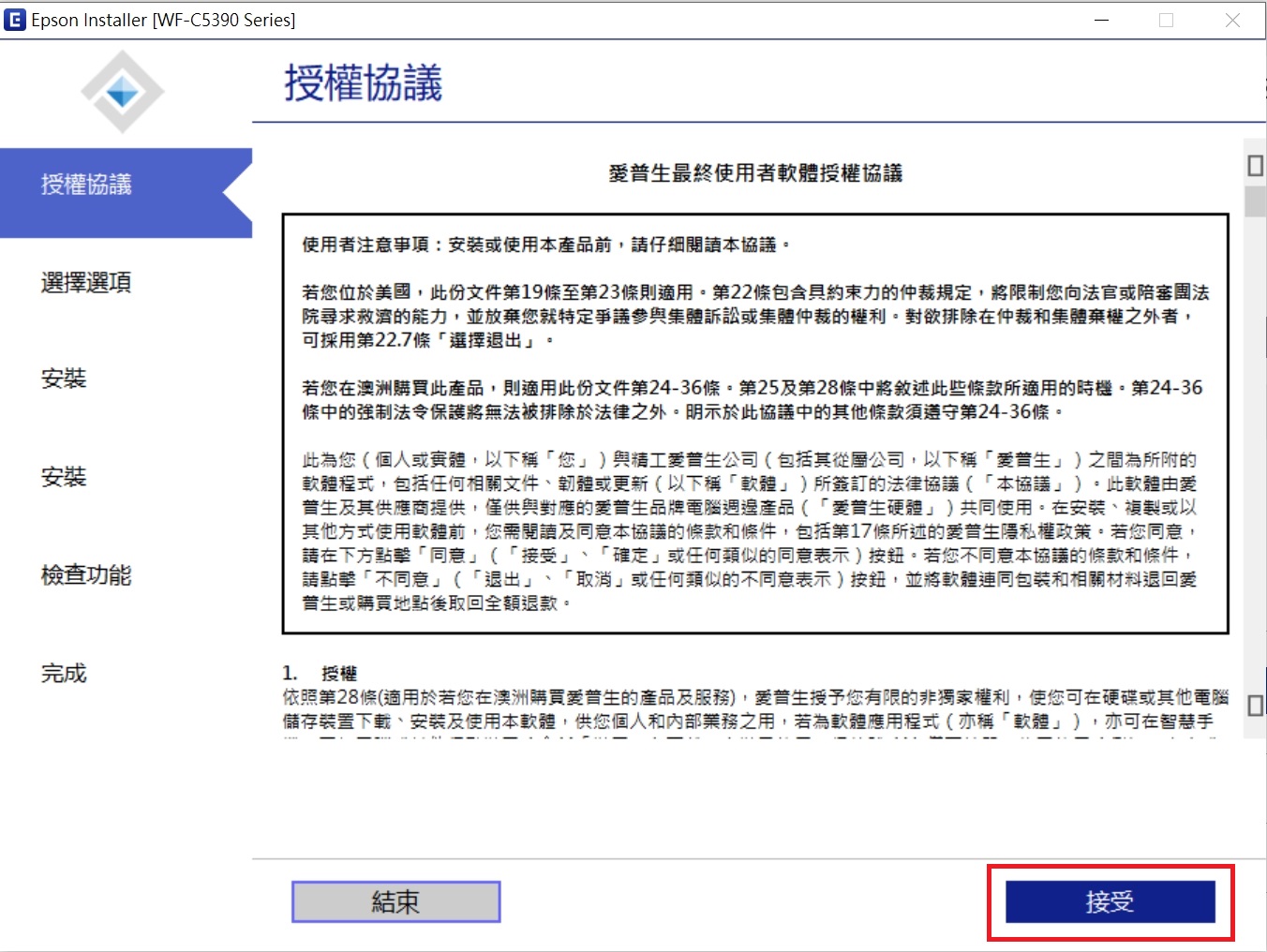Click the Epson diamond logo above the sidebar
Viewport: 1267px width, 952px height.
point(123,92)
